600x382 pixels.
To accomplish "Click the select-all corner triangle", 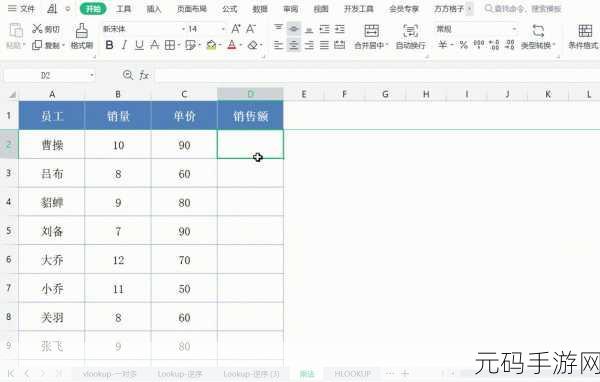I will coord(12,94).
